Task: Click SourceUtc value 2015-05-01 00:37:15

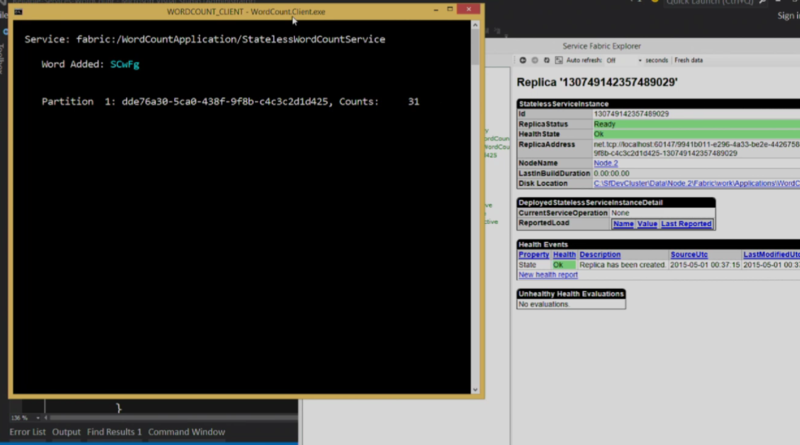Action: (x=705, y=265)
